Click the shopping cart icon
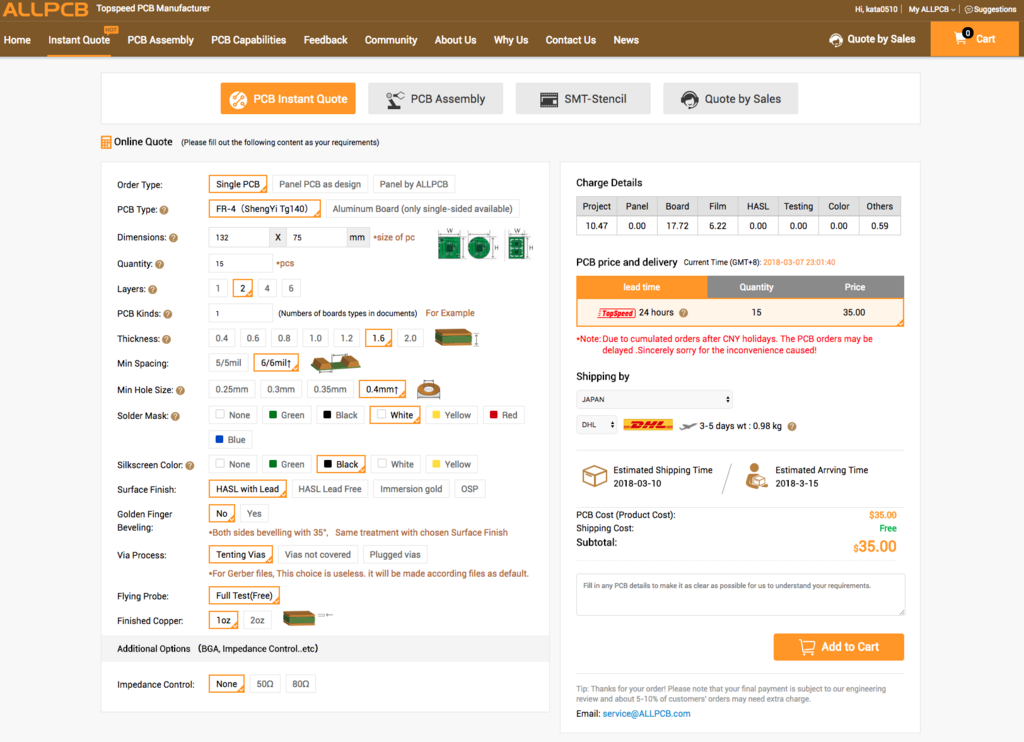Image resolution: width=1024 pixels, height=742 pixels. [960, 39]
